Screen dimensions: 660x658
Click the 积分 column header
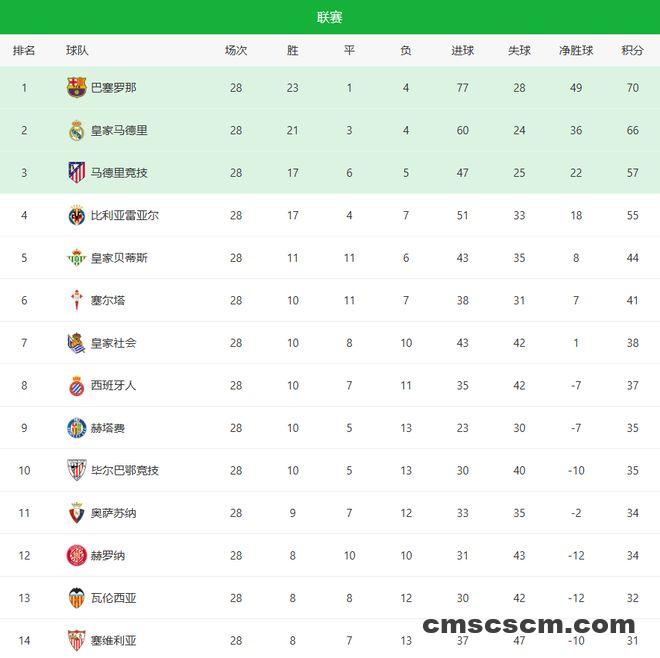(x=632, y=50)
